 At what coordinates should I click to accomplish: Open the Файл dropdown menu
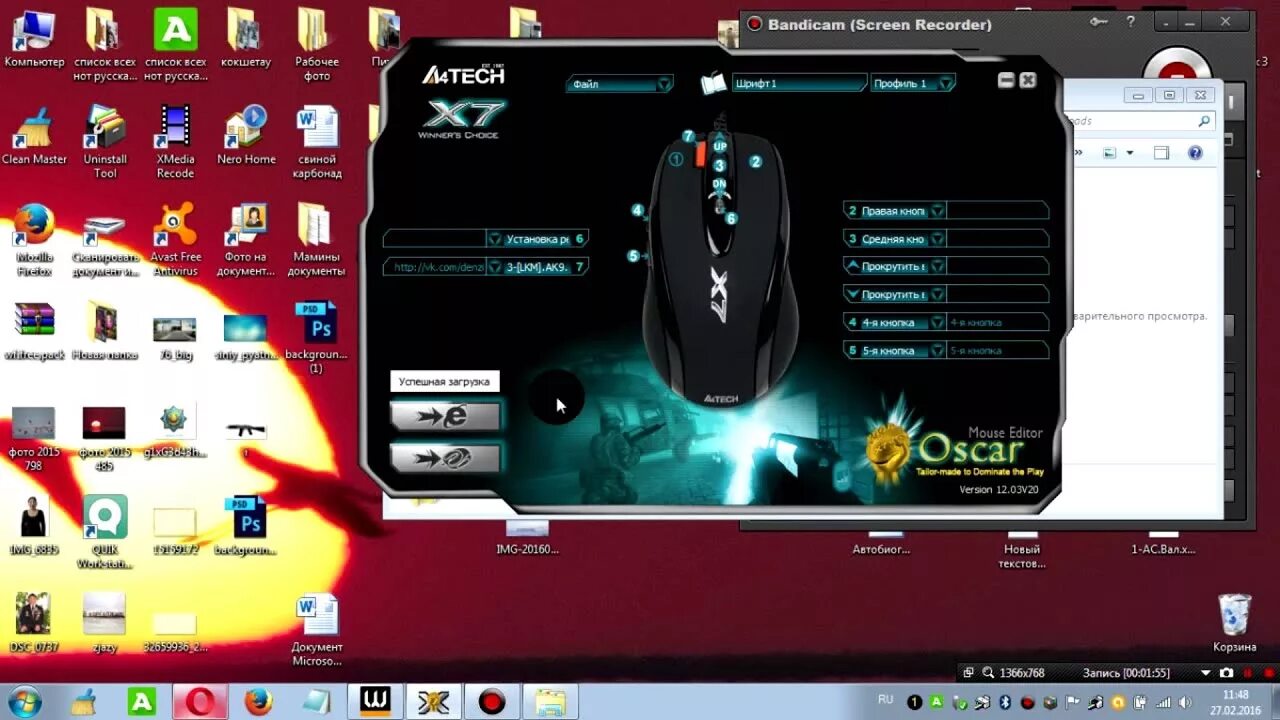point(620,84)
